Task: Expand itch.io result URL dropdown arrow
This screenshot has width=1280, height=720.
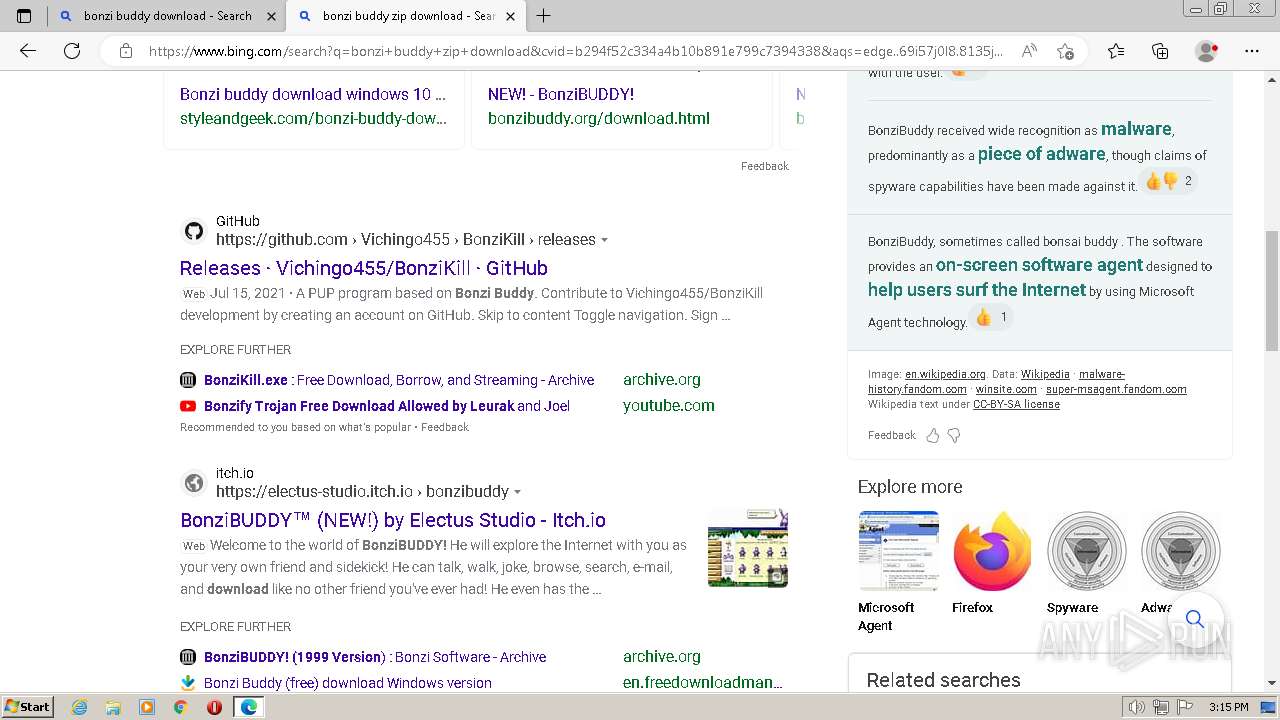Action: 517,492
